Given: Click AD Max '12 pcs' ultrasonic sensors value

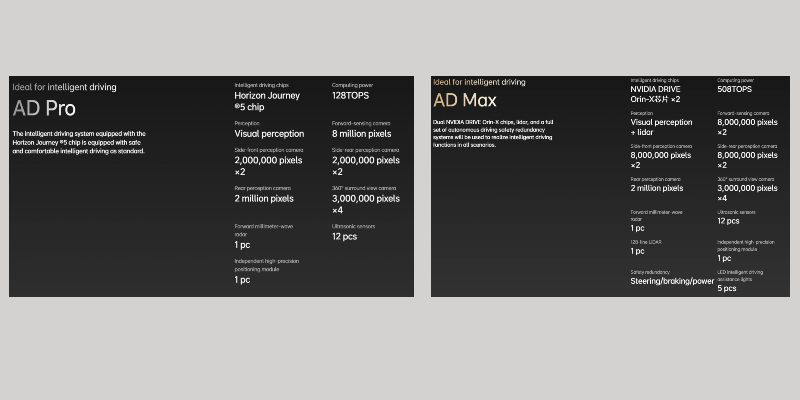Looking at the screenshot, I should (728, 221).
